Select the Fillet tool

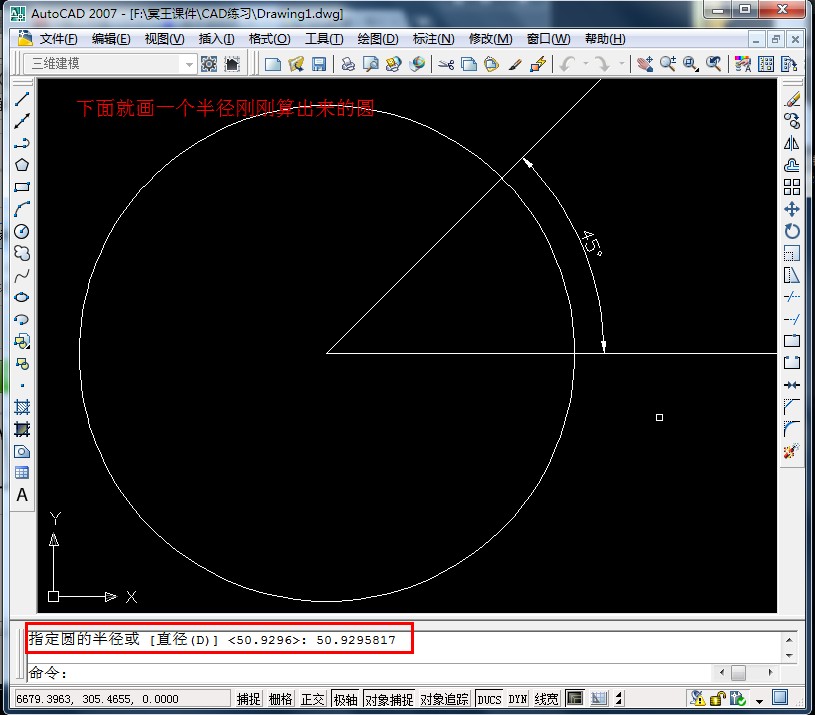tap(792, 429)
